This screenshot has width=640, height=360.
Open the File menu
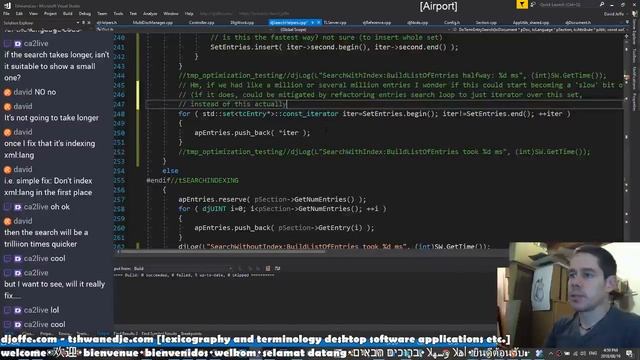pos(7,13)
